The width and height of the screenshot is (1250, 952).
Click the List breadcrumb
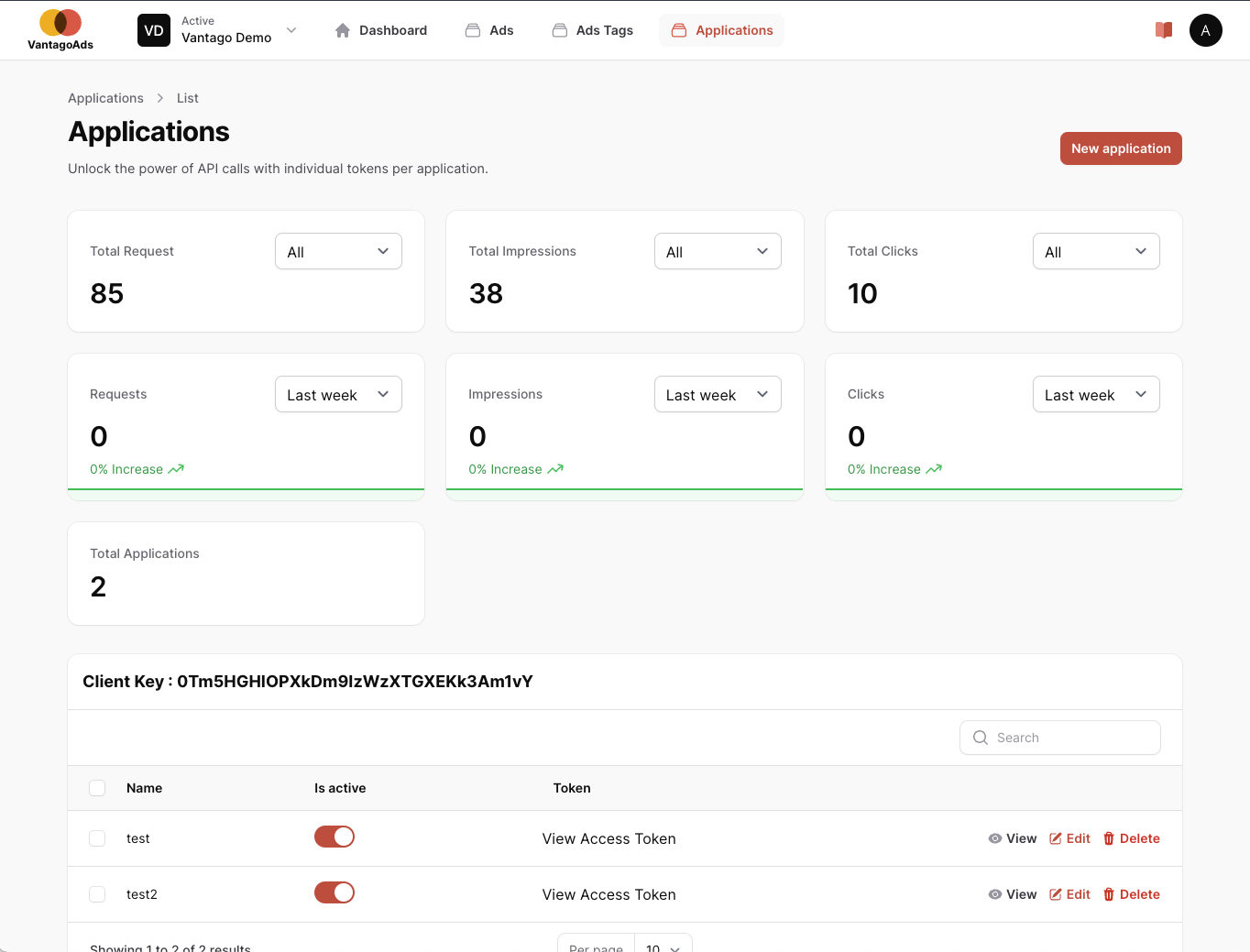(188, 98)
